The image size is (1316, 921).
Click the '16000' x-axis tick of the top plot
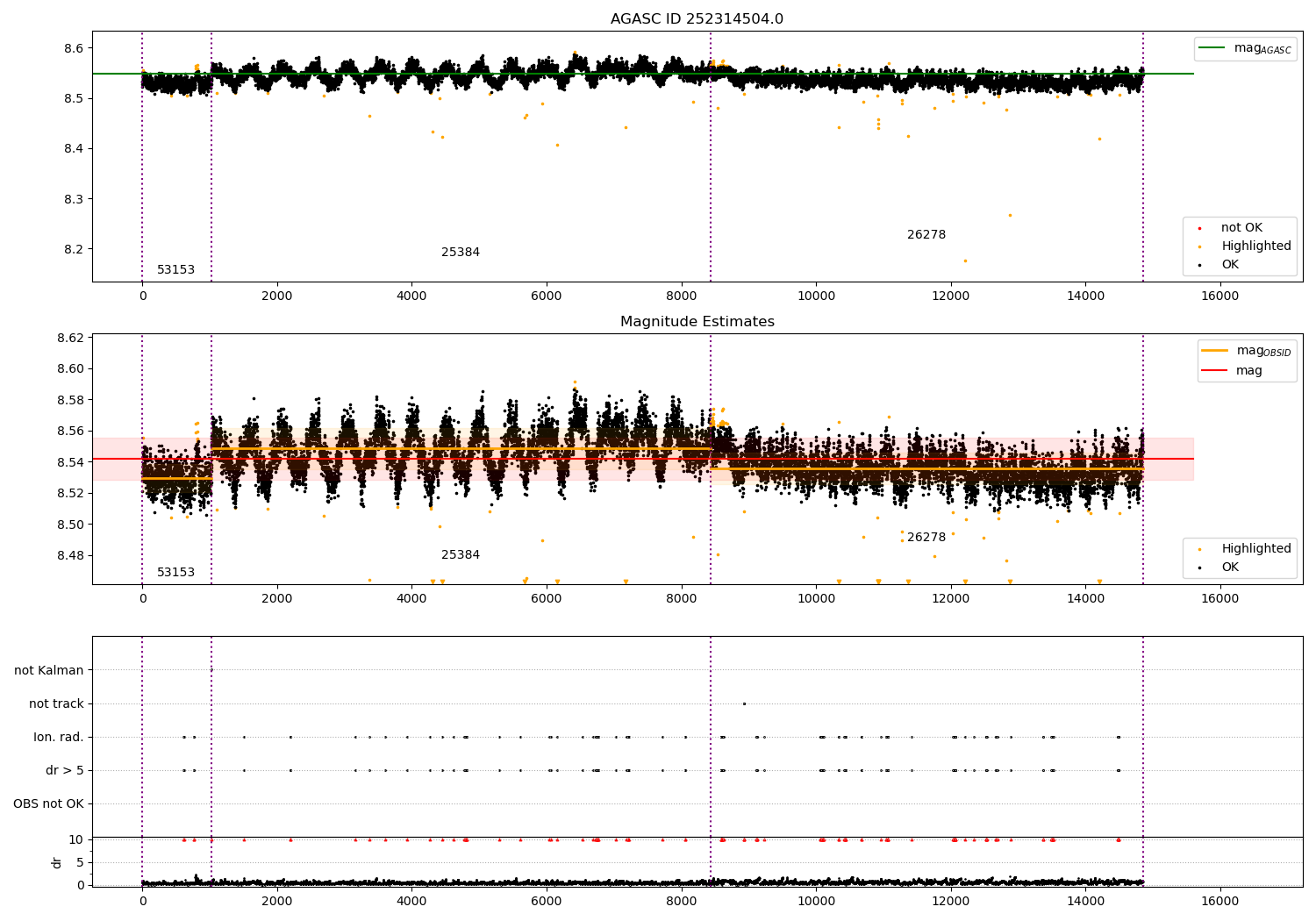[1219, 296]
